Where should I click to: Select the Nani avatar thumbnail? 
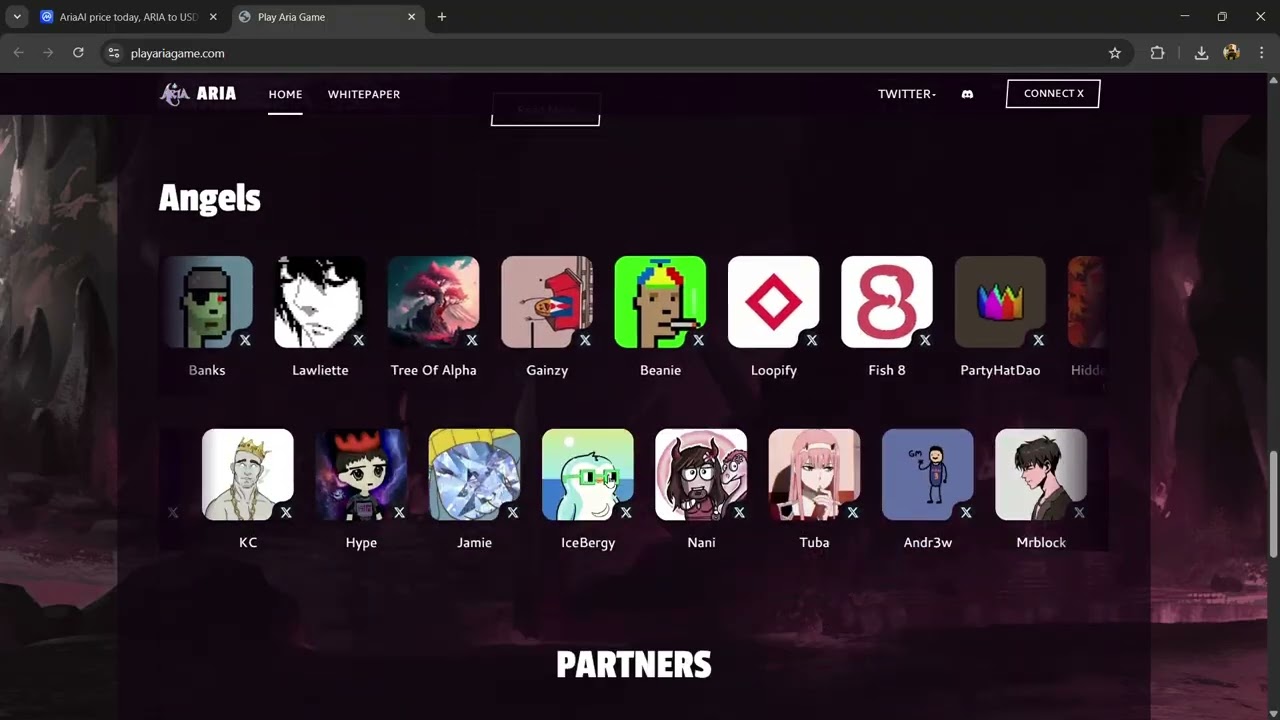point(701,474)
